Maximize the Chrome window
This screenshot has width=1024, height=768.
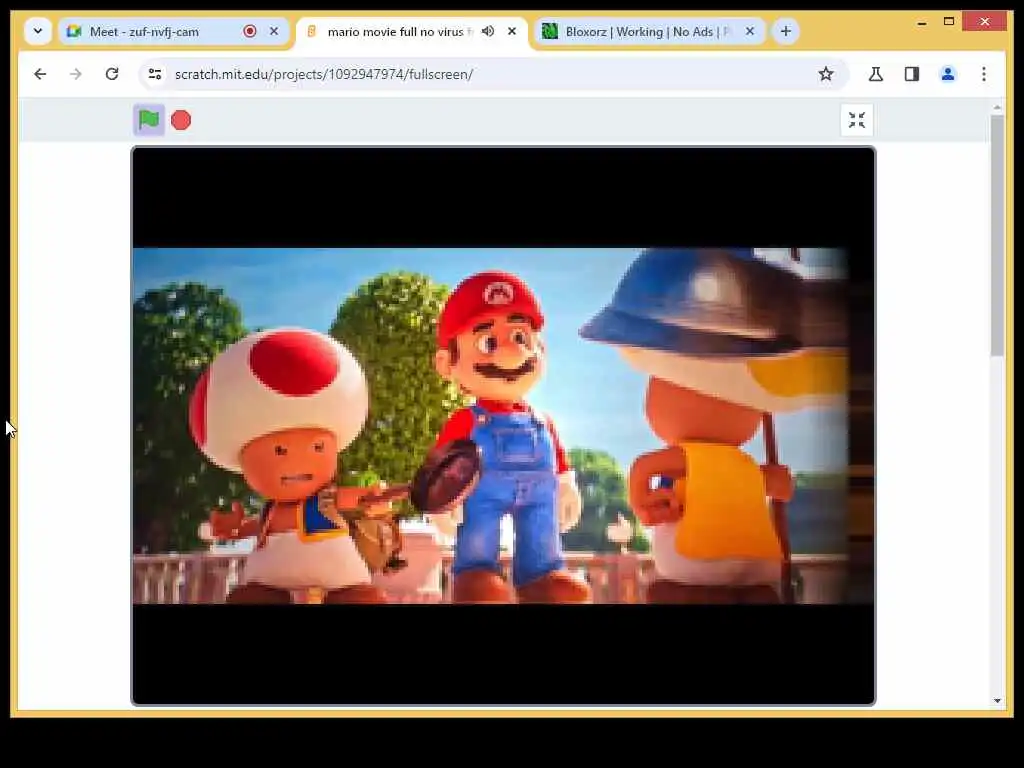tap(949, 22)
